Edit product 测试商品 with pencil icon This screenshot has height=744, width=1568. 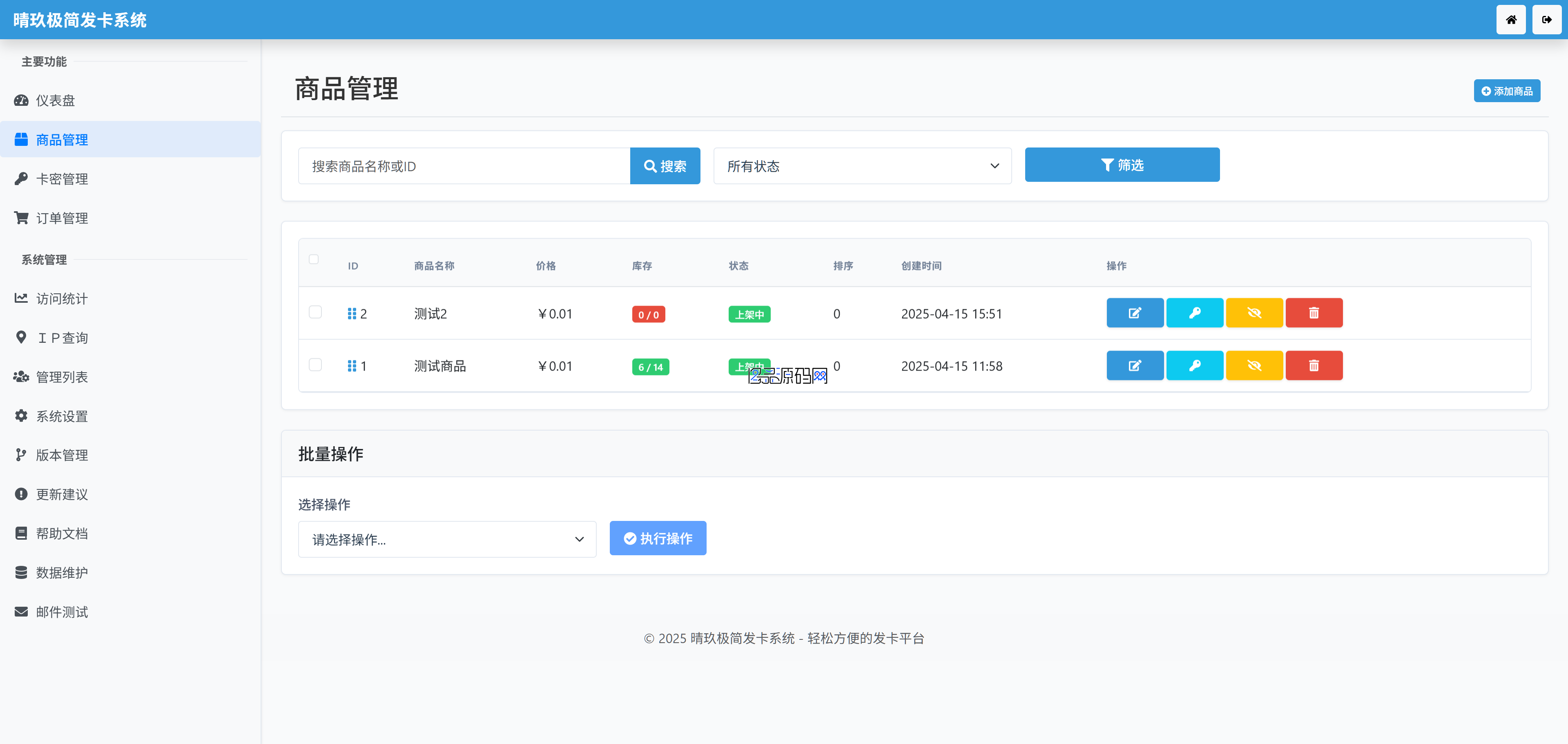tap(1135, 365)
